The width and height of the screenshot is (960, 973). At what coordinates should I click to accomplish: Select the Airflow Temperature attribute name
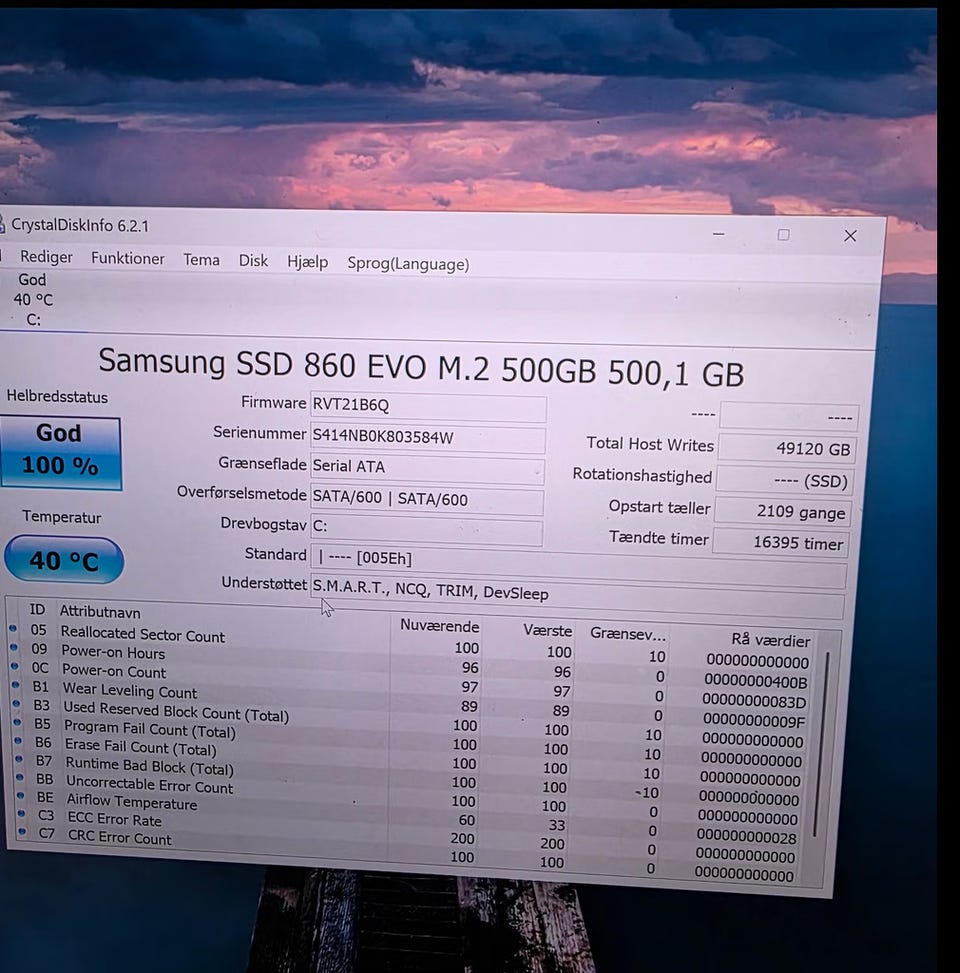pyautogui.click(x=132, y=802)
